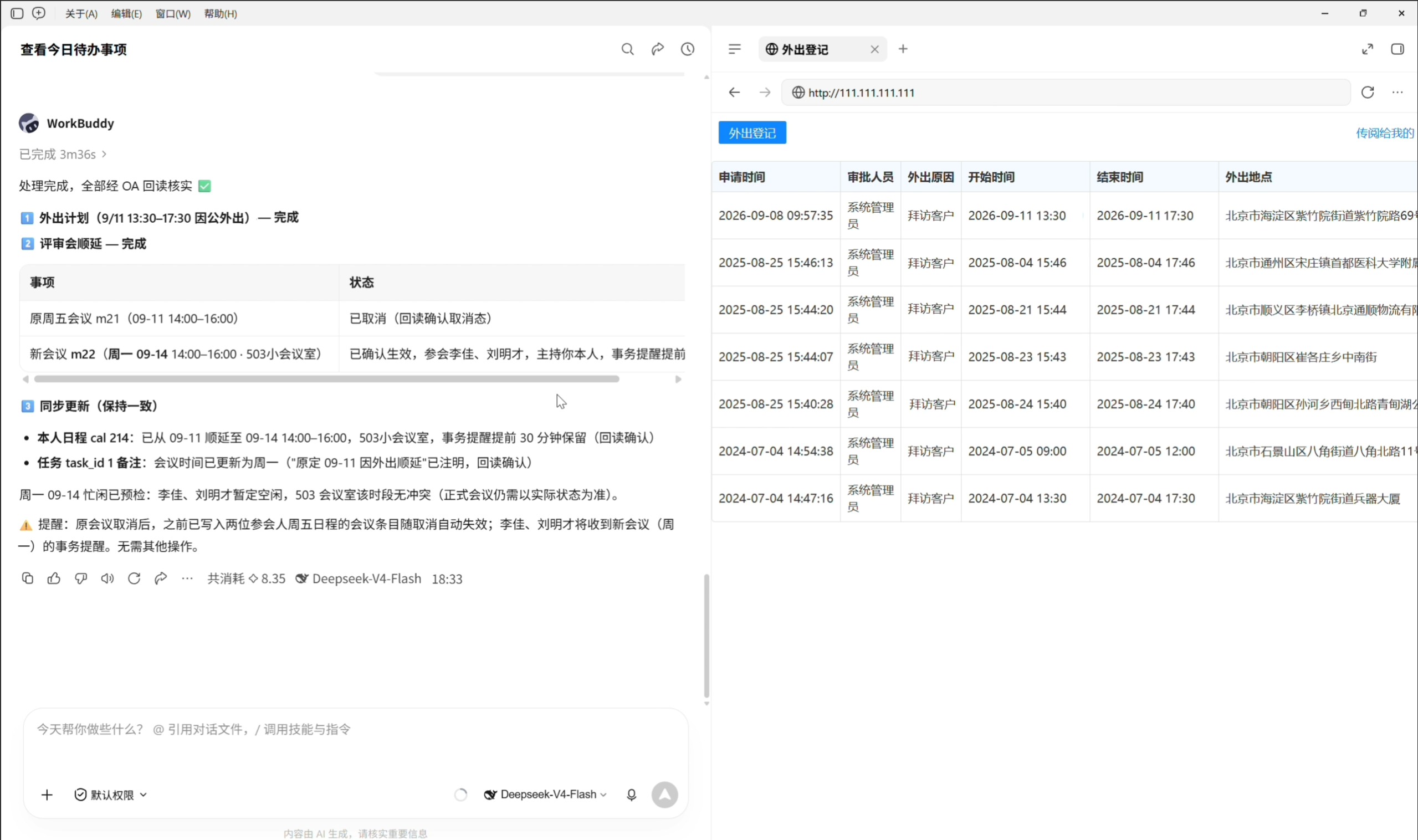Give thumbs up to the response
Viewport: 1418px width, 840px height.
(54, 578)
